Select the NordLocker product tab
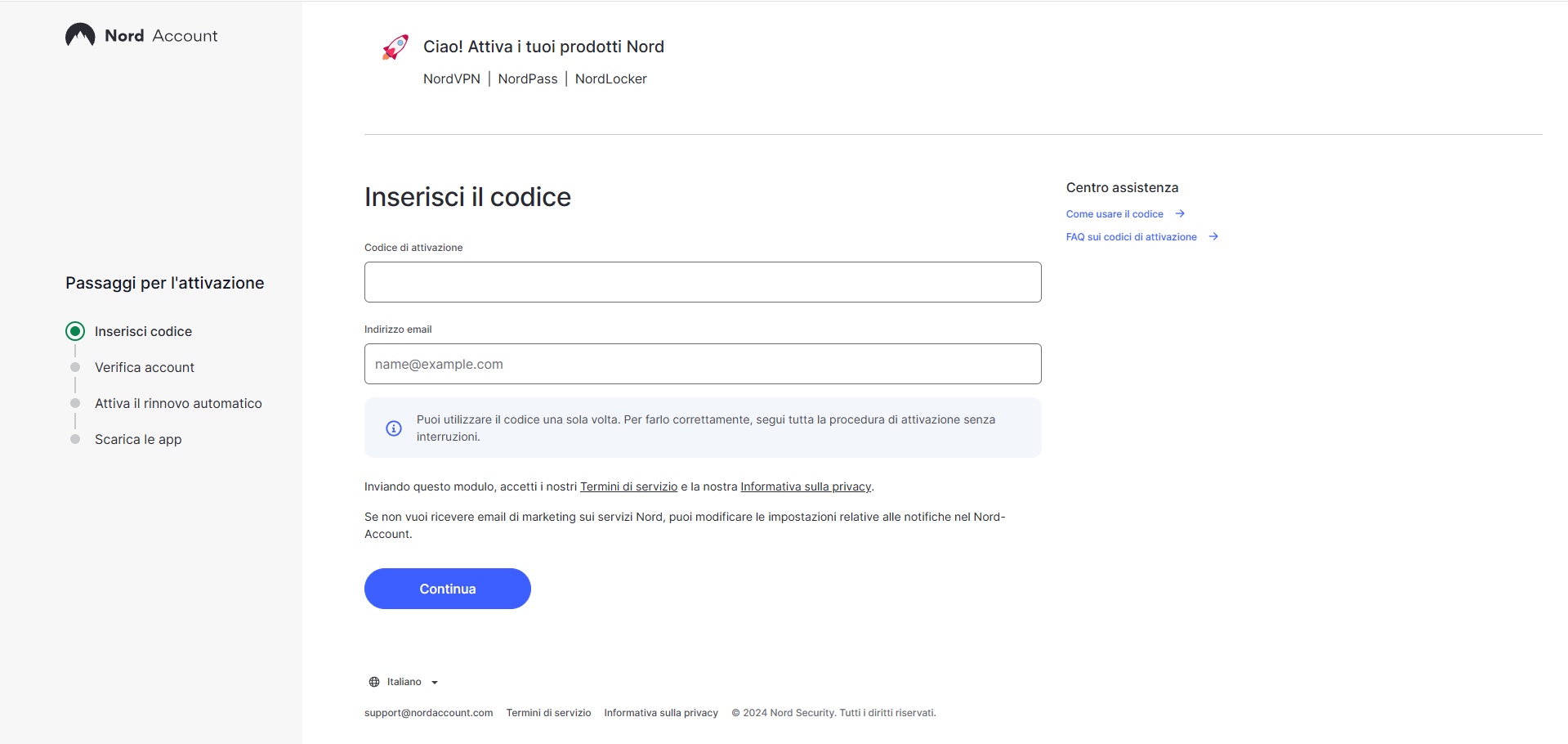Image resolution: width=1568 pixels, height=744 pixels. pyautogui.click(x=610, y=78)
